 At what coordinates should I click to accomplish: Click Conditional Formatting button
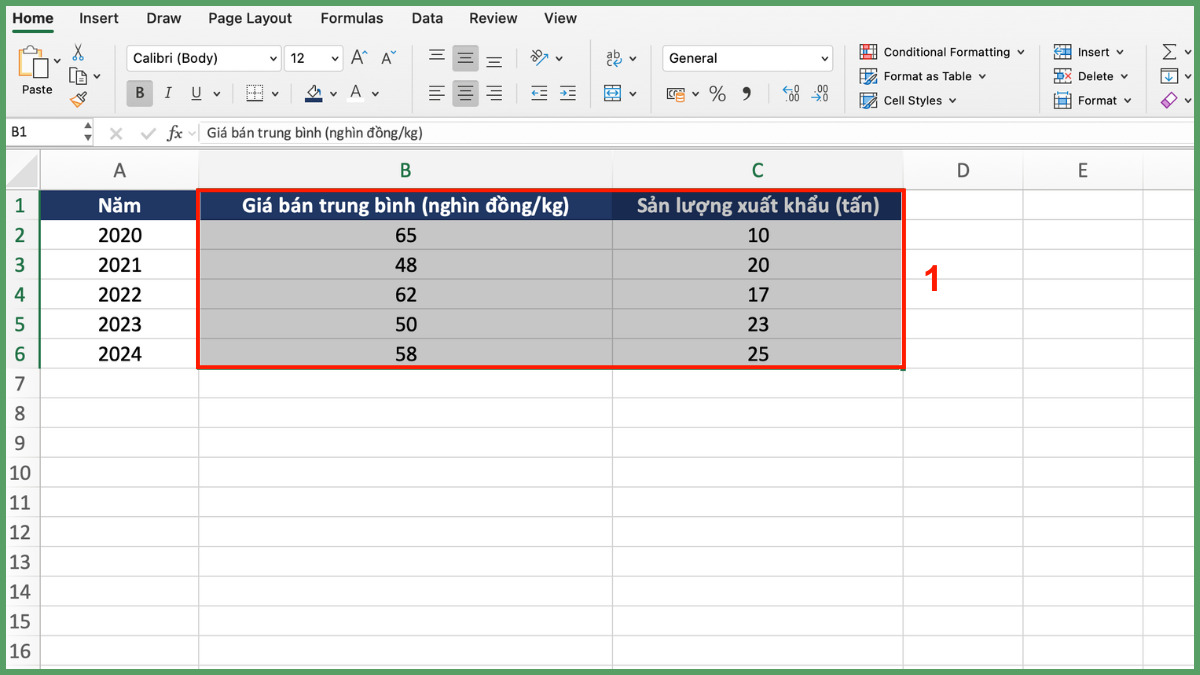(x=945, y=52)
